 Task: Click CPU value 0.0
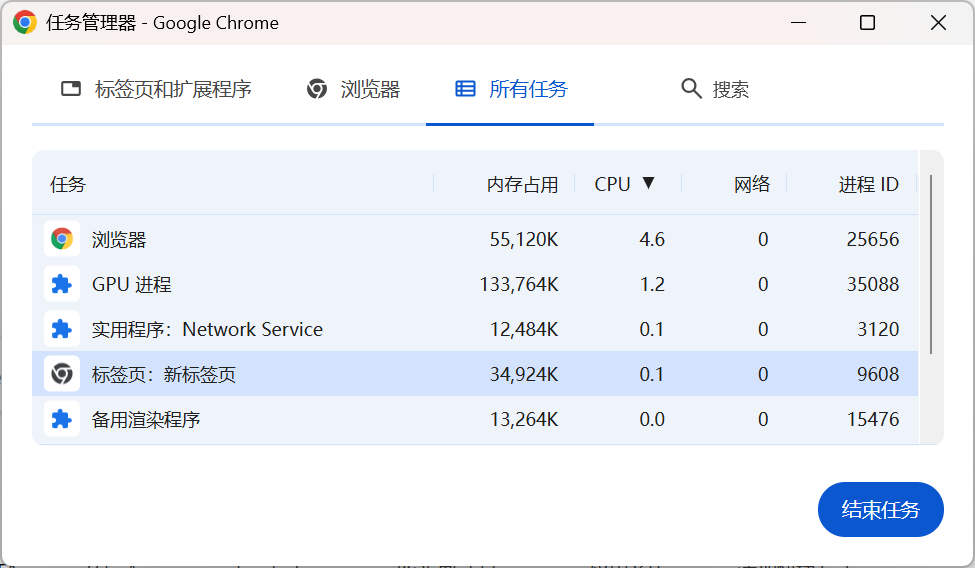click(x=652, y=419)
